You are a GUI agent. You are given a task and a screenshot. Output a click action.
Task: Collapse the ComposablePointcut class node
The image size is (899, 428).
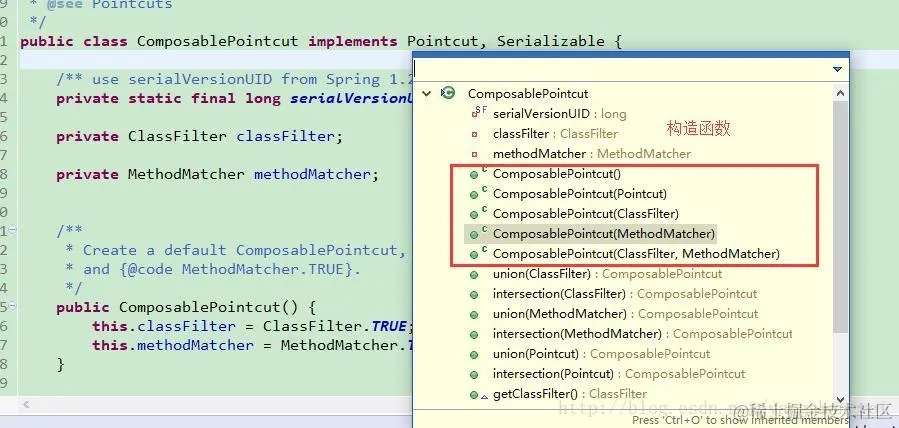click(x=427, y=93)
